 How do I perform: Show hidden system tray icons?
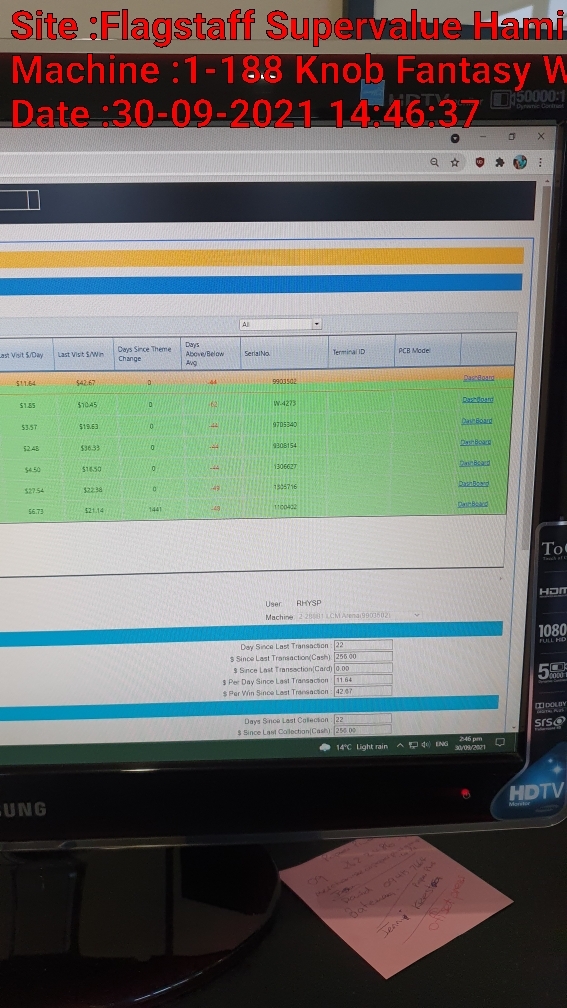400,746
